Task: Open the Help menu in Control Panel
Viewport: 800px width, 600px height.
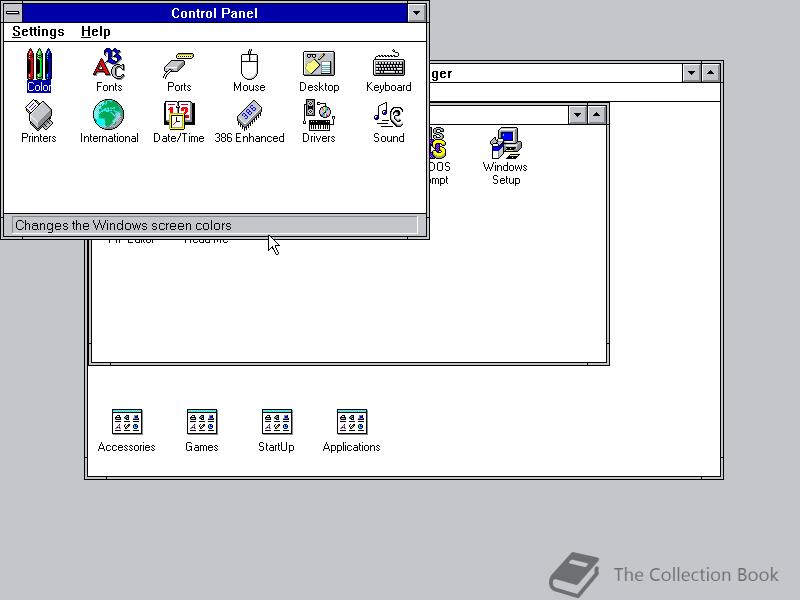Action: (95, 32)
